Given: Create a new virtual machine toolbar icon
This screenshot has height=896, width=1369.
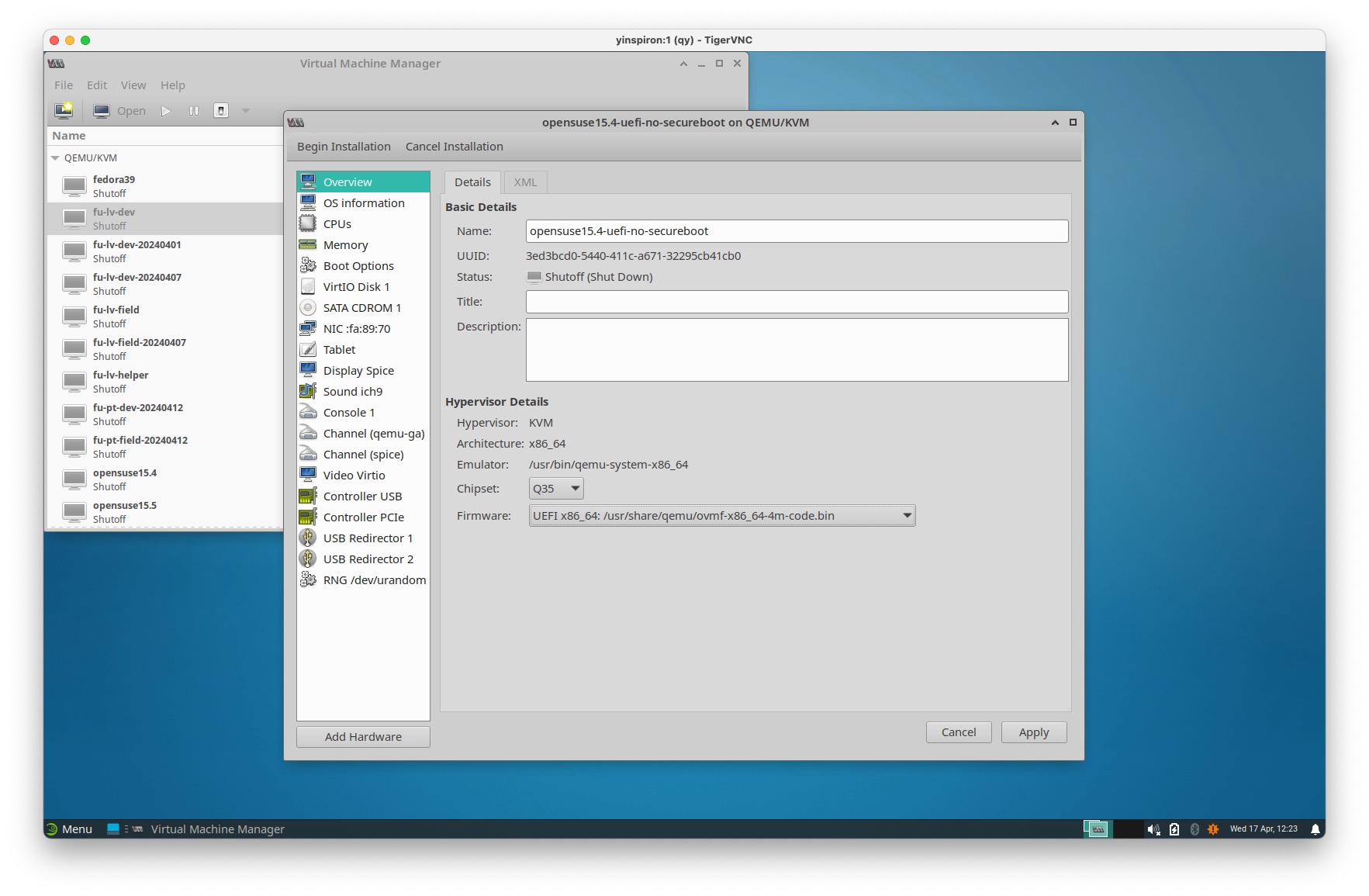Looking at the screenshot, I should coord(64,111).
